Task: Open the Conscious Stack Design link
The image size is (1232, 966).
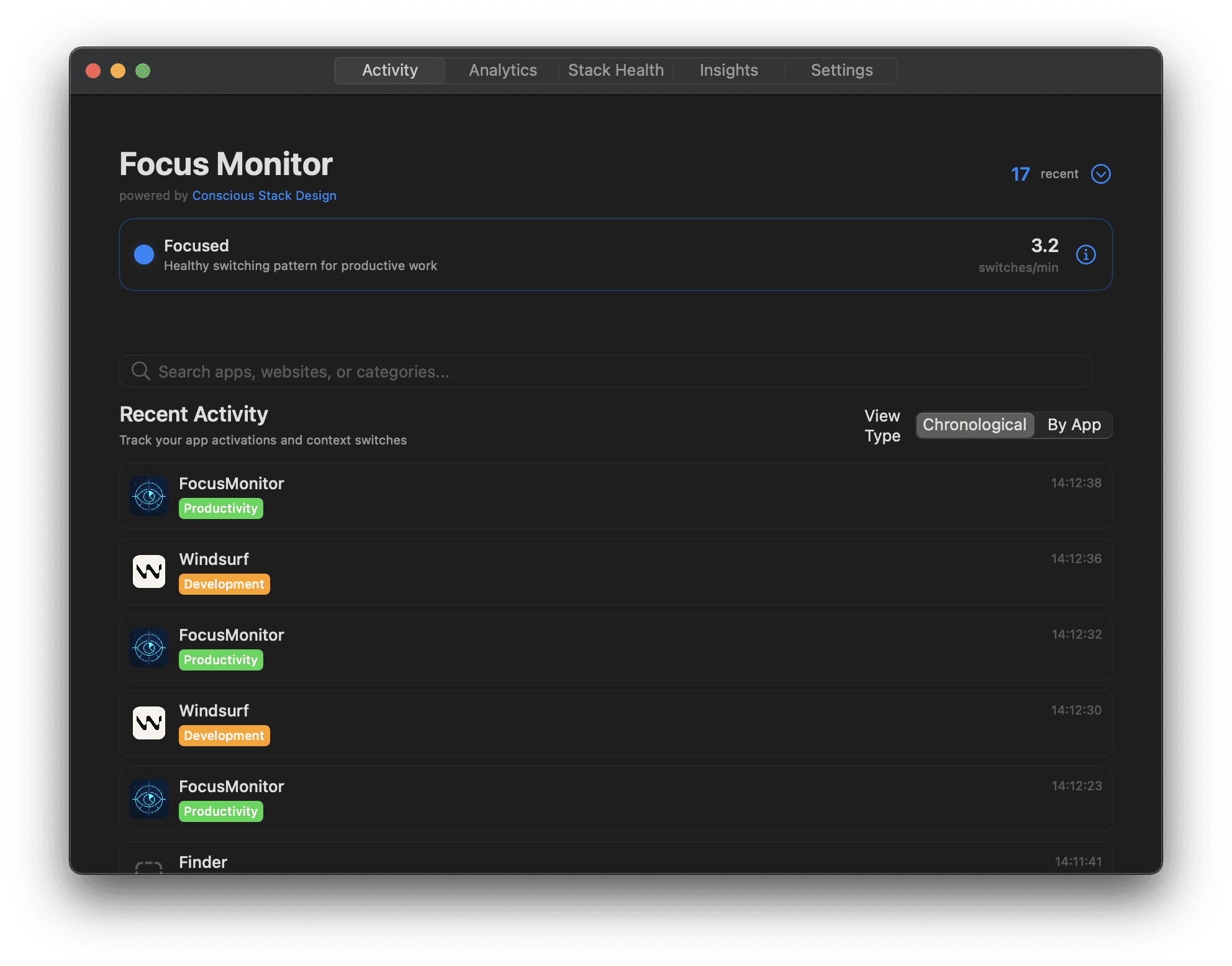Action: click(x=264, y=196)
